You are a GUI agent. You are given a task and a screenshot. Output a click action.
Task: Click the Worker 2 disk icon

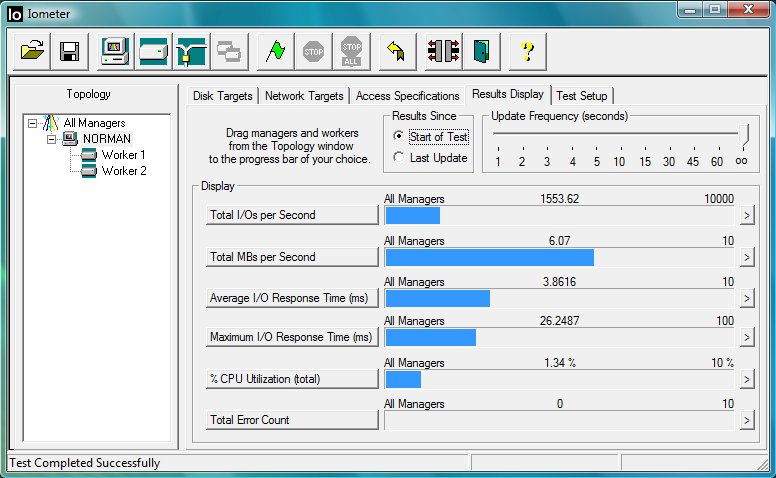89,171
